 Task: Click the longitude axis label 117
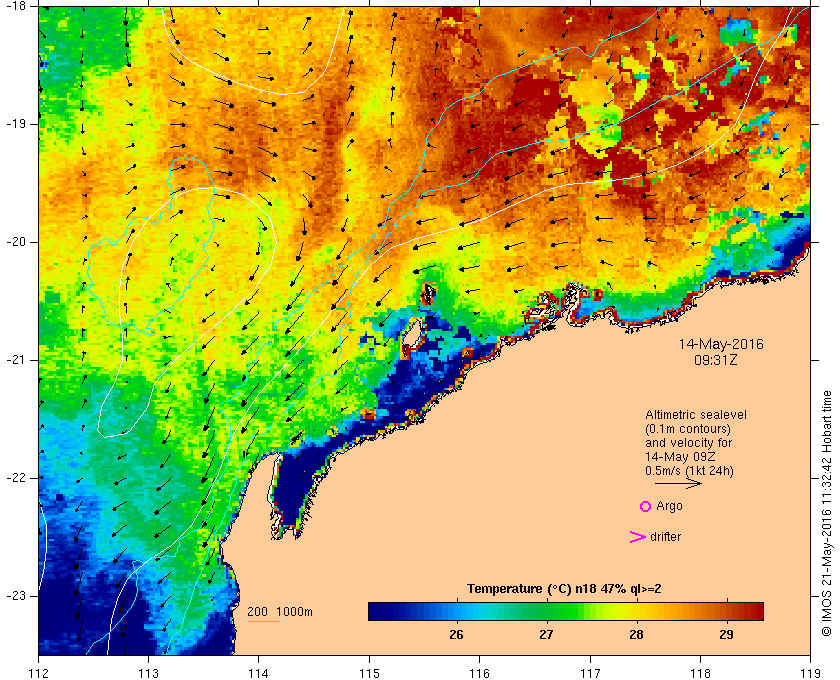tap(590, 673)
